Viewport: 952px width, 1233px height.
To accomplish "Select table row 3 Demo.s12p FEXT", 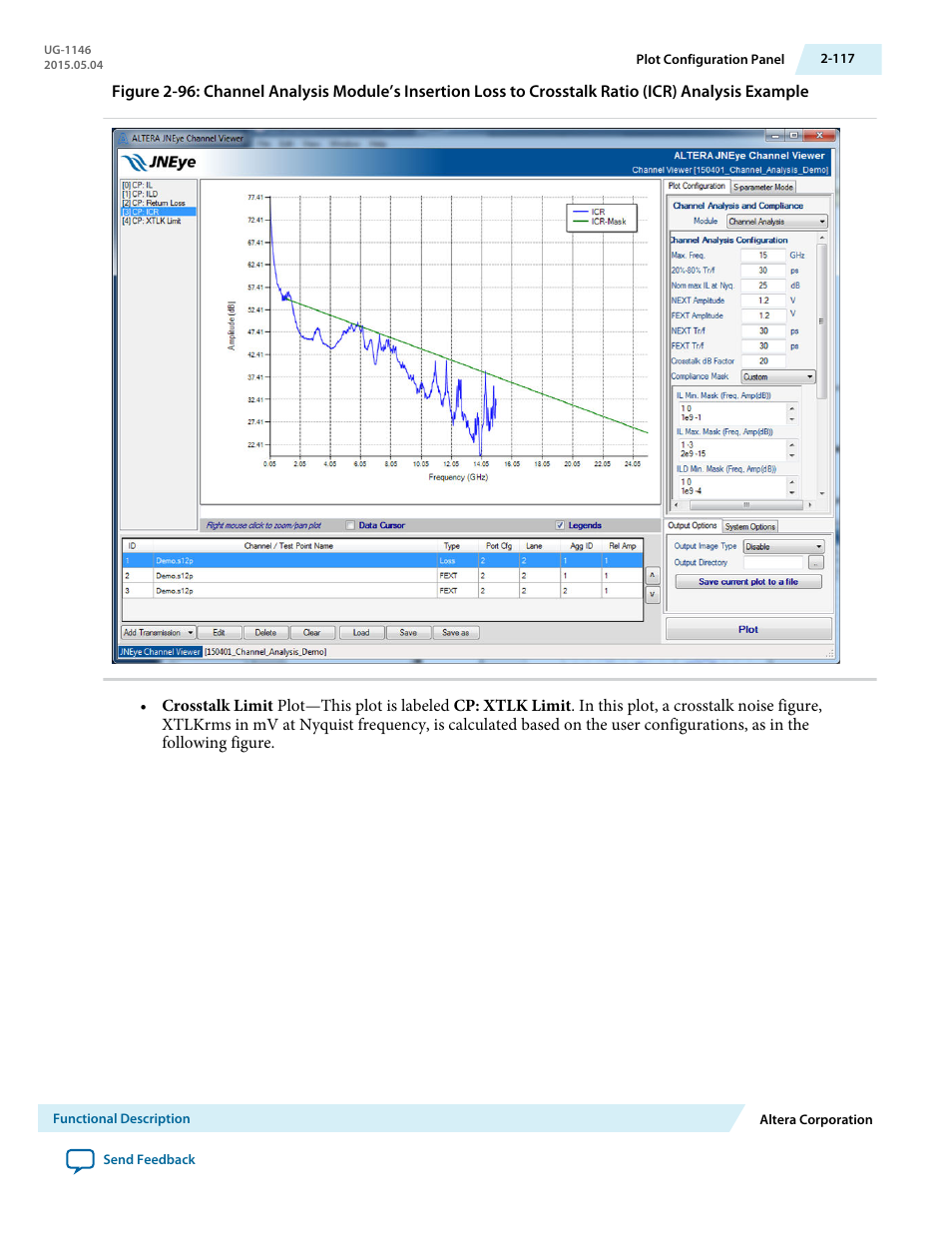I will (x=382, y=591).
